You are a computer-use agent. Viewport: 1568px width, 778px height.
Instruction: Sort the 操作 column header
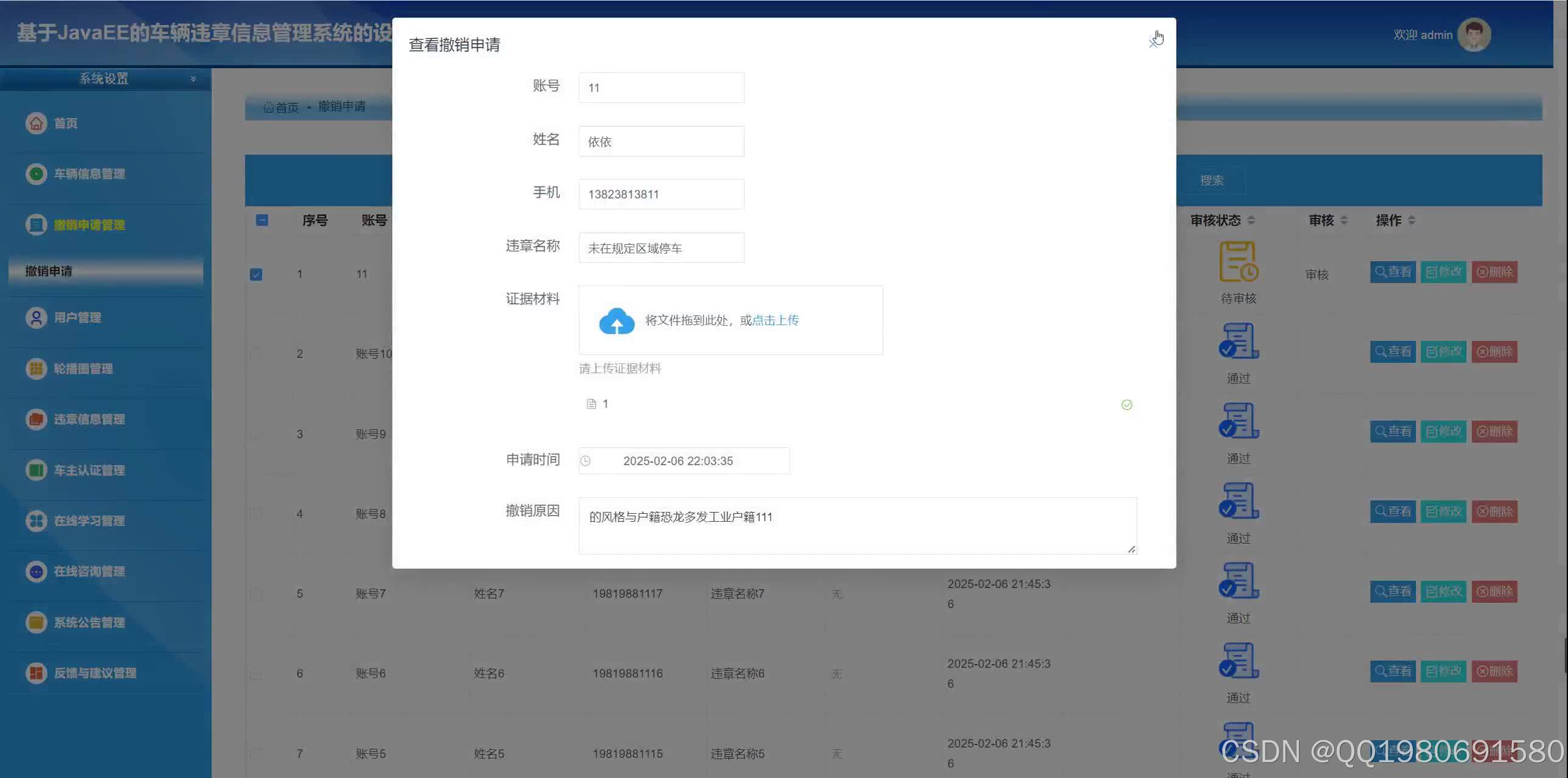click(1413, 220)
